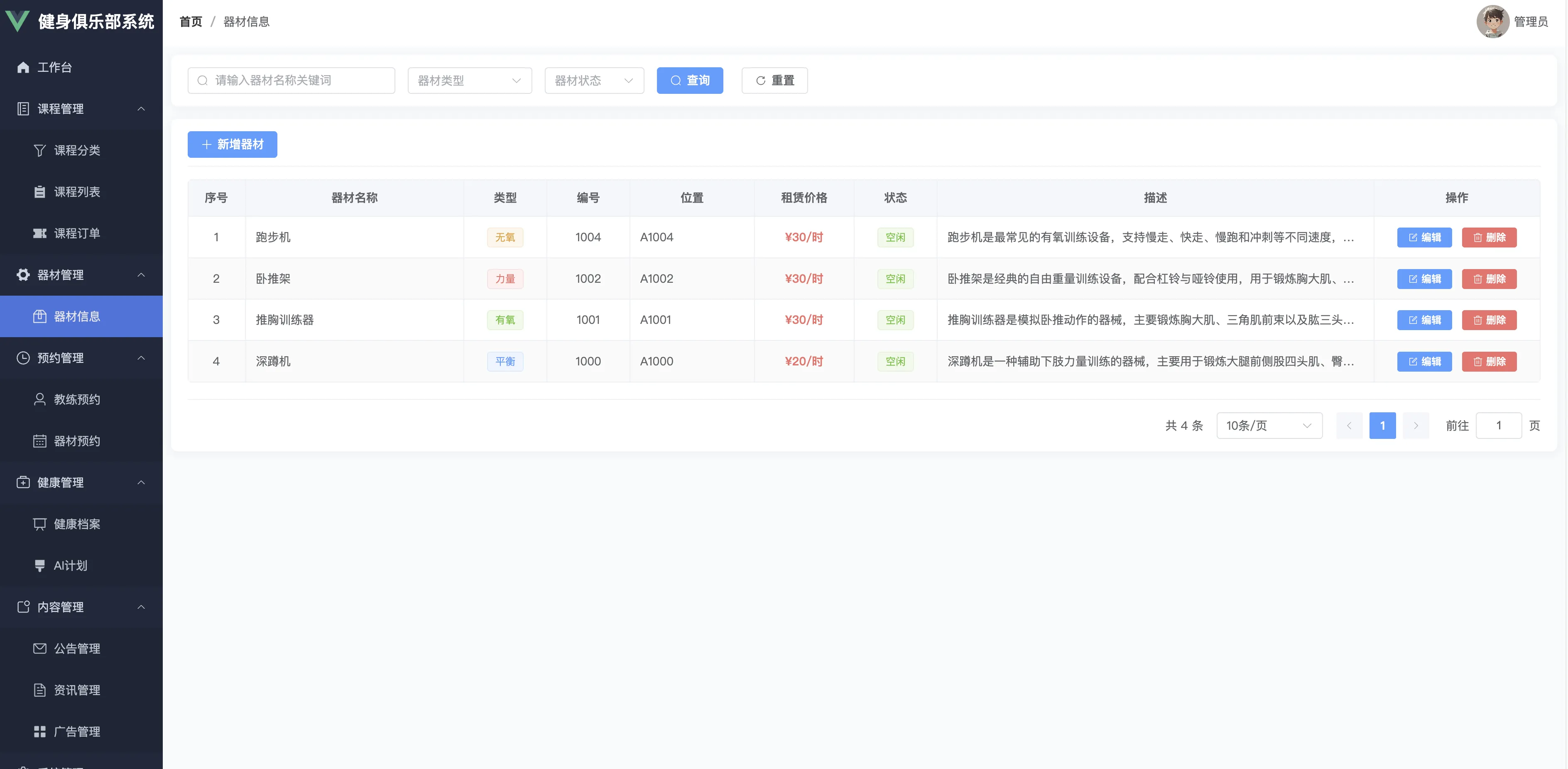This screenshot has width=1568, height=769.
Task: Click the clock icon beside 预约管理
Action: pos(23,358)
